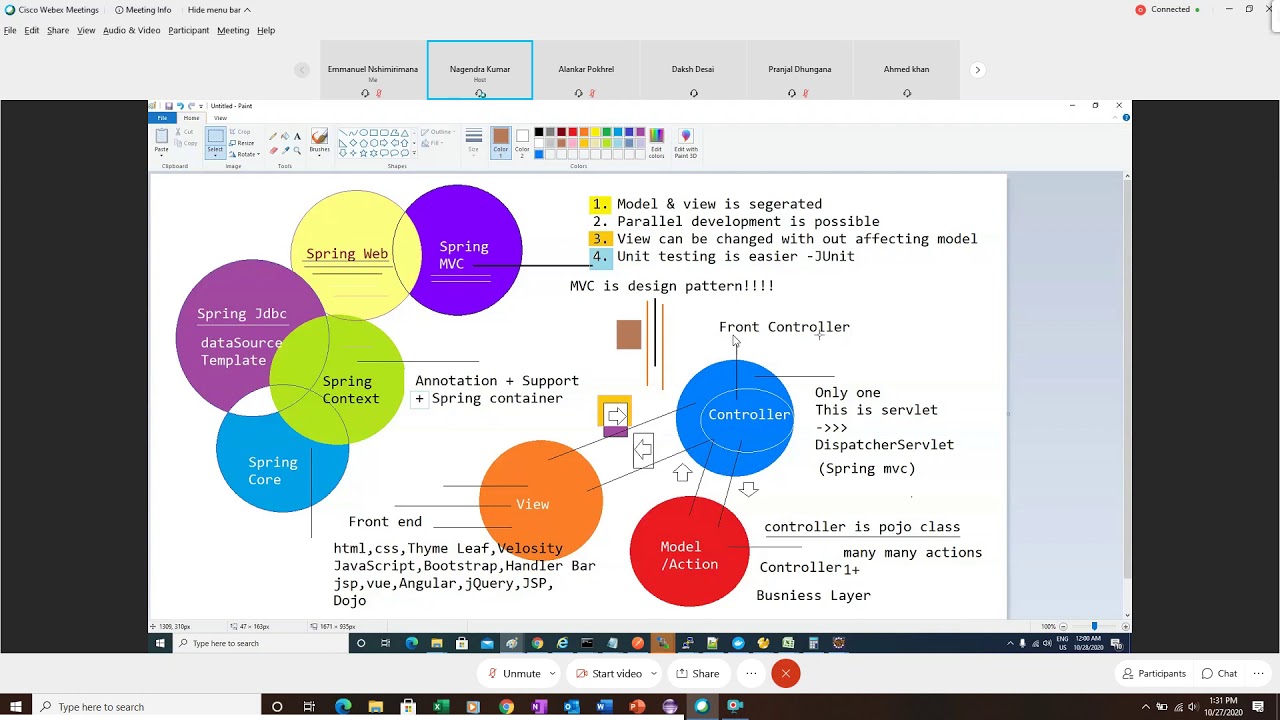The image size is (1280, 720).
Task: Launch PowerPoint from the bottom taskbar
Action: 636,707
